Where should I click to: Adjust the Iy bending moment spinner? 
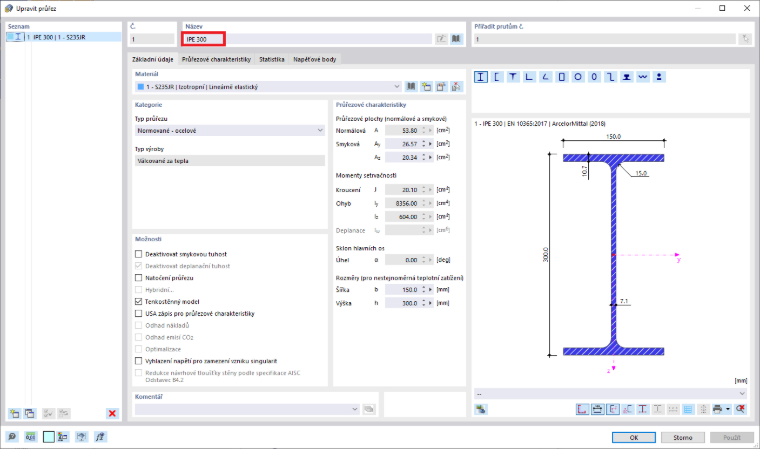point(424,203)
